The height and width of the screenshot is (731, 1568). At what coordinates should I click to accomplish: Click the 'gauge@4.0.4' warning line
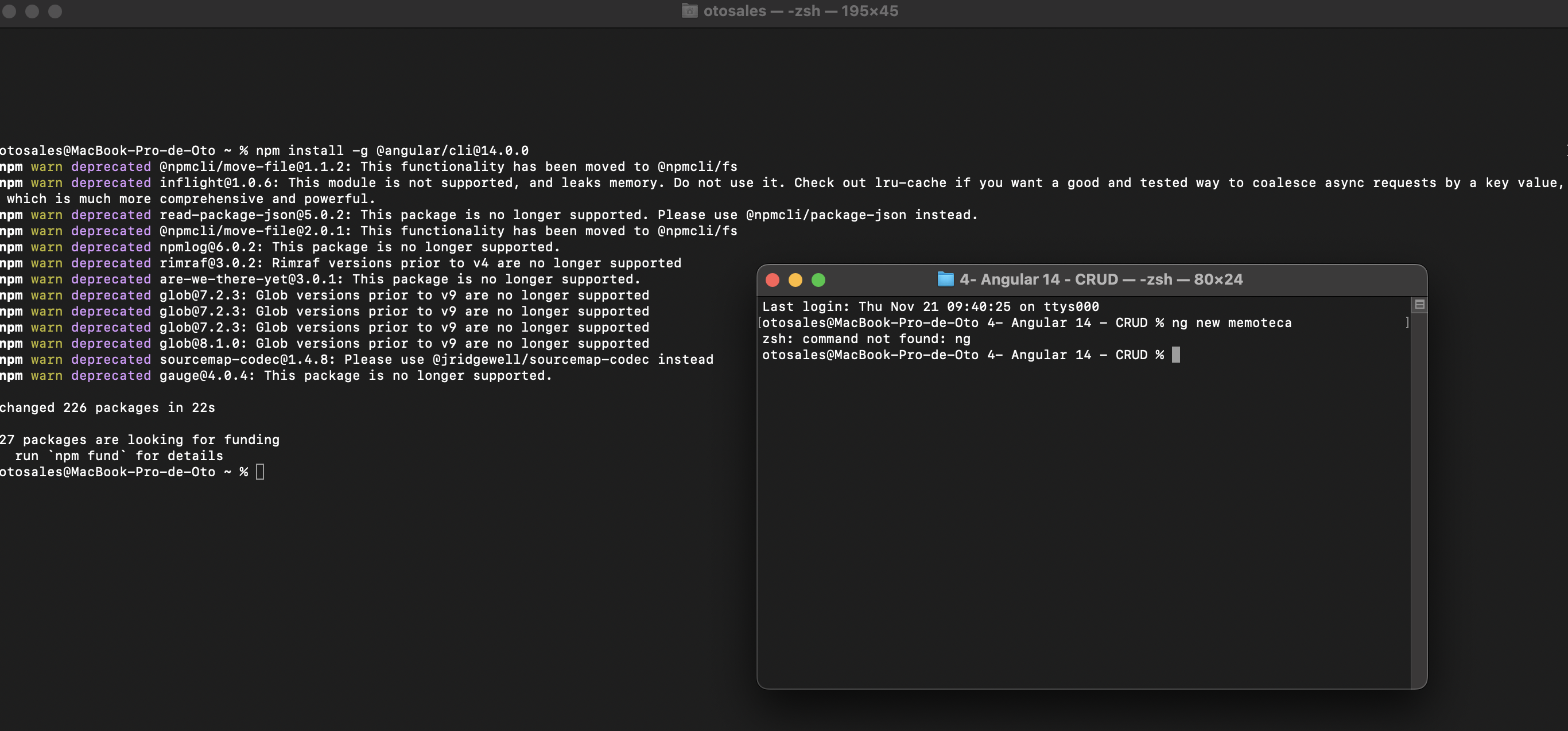click(x=275, y=376)
